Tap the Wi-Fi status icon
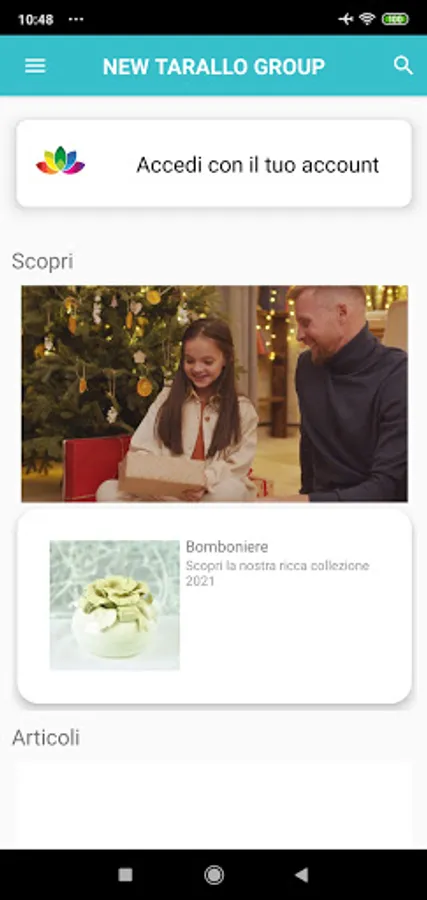 tap(367, 19)
